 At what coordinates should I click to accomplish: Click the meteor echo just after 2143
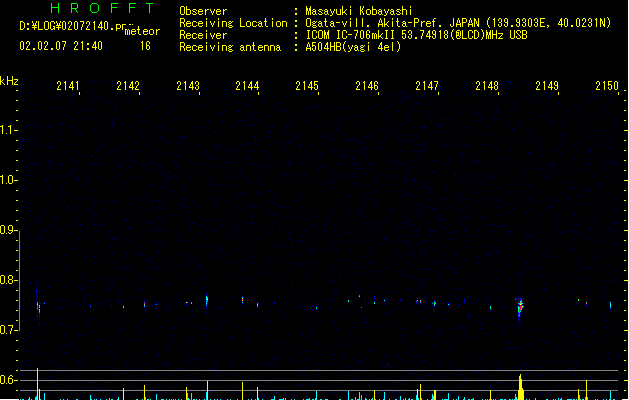tap(207, 300)
